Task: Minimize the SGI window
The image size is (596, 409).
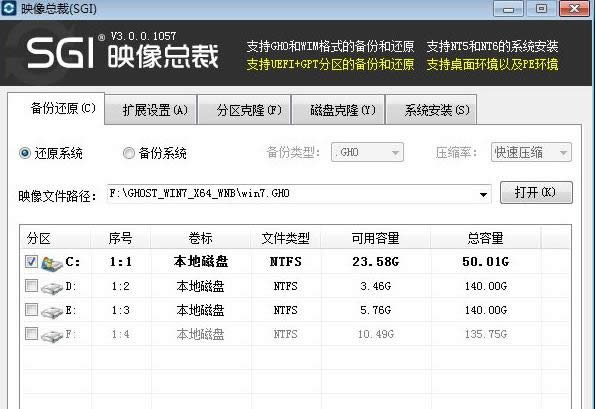Action: tap(508, 9)
